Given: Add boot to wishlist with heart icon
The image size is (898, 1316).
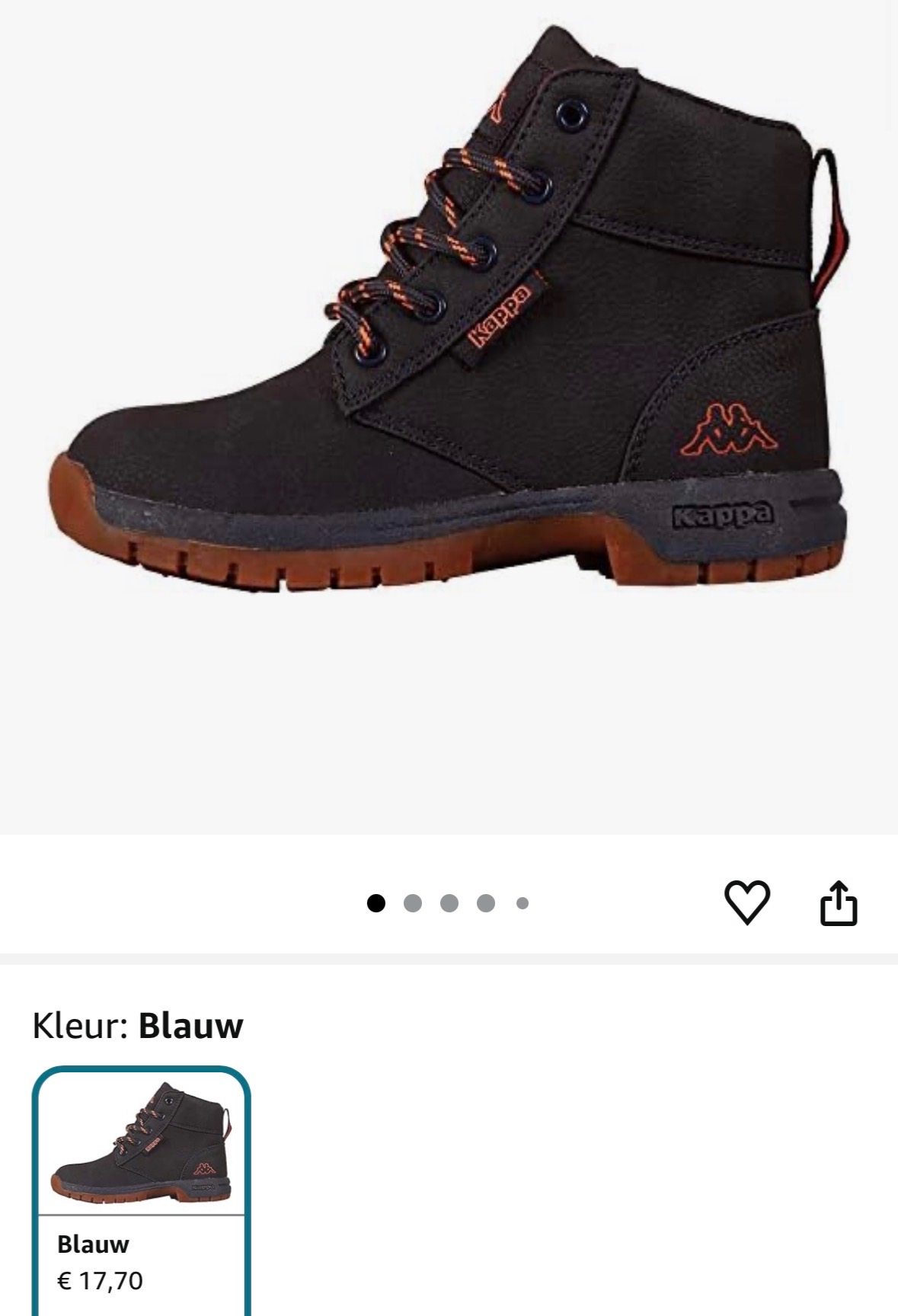Looking at the screenshot, I should coord(746,903).
